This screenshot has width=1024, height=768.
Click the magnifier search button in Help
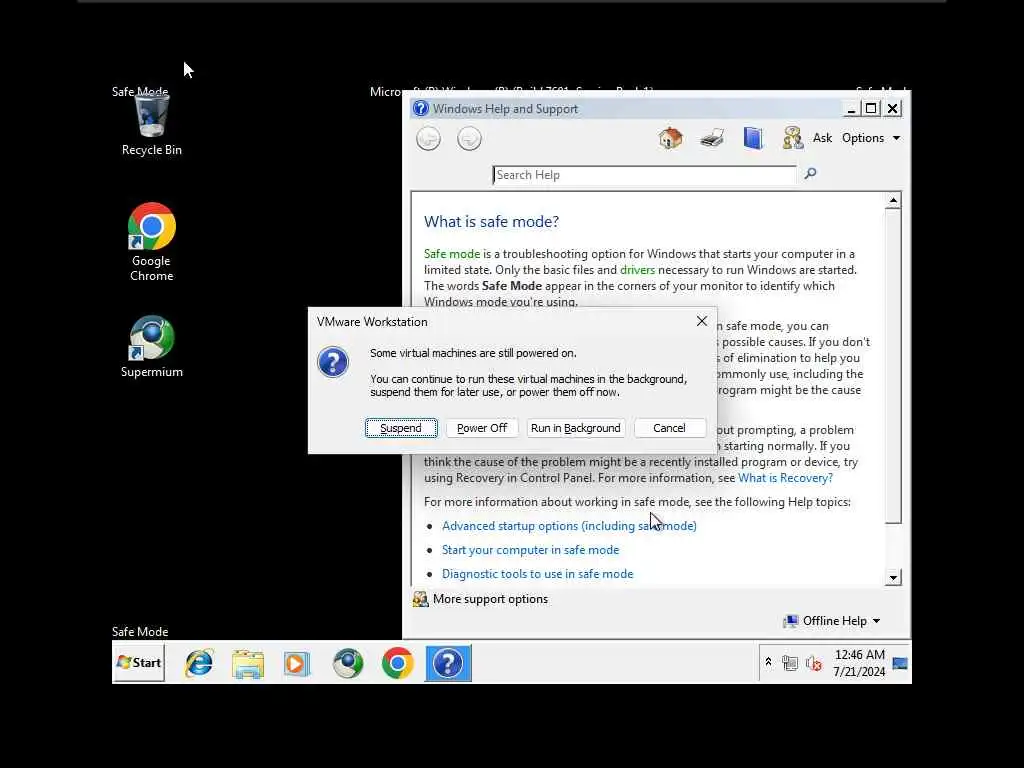coord(810,174)
